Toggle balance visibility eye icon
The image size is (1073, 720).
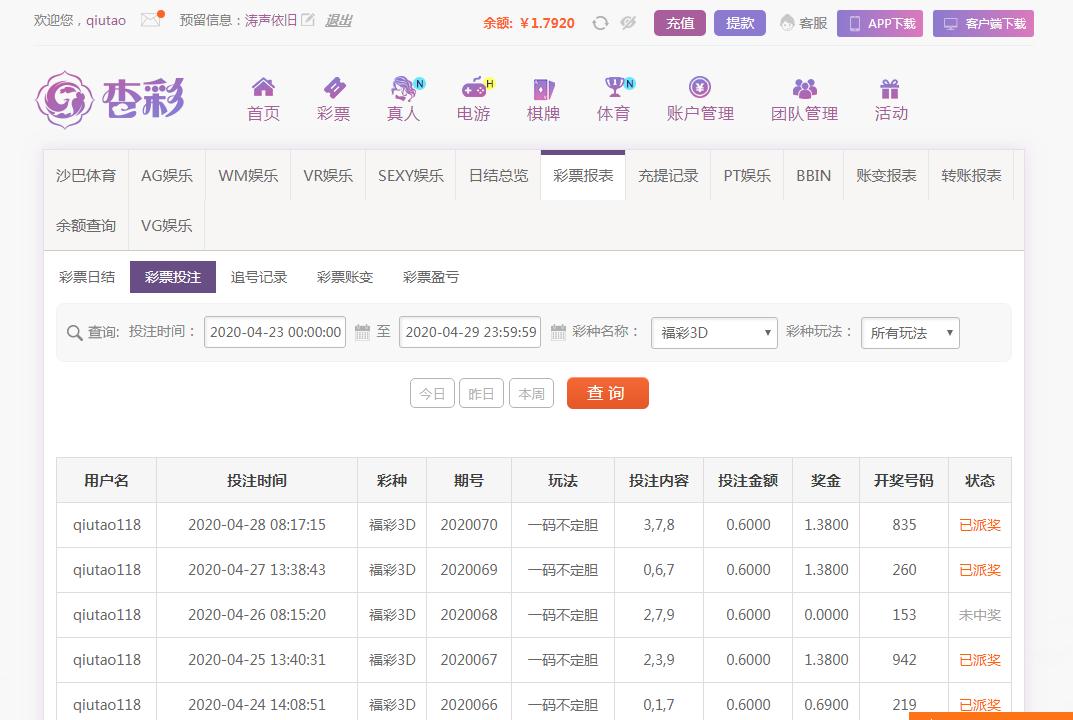click(x=628, y=23)
